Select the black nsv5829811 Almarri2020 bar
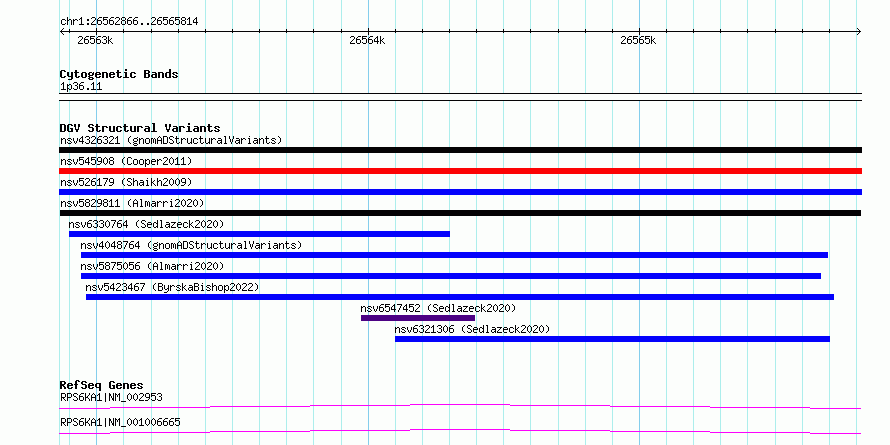 460,213
